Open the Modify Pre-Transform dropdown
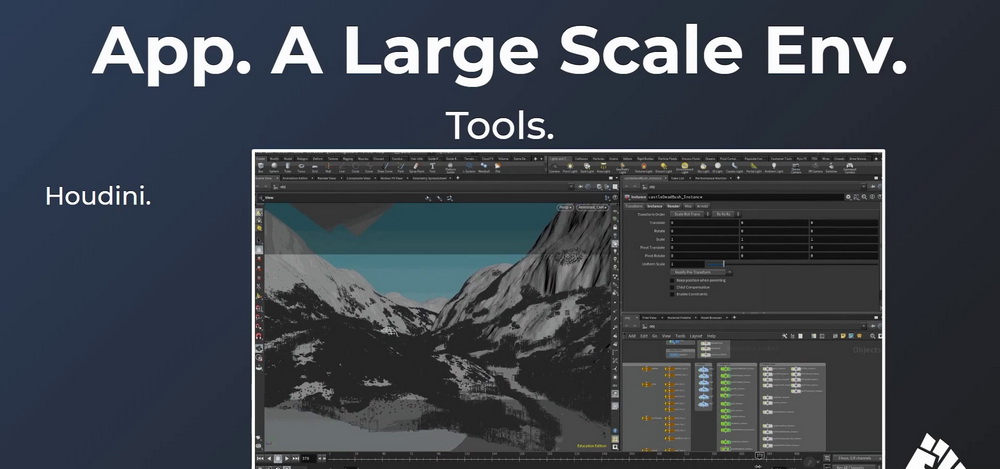 tap(701, 272)
